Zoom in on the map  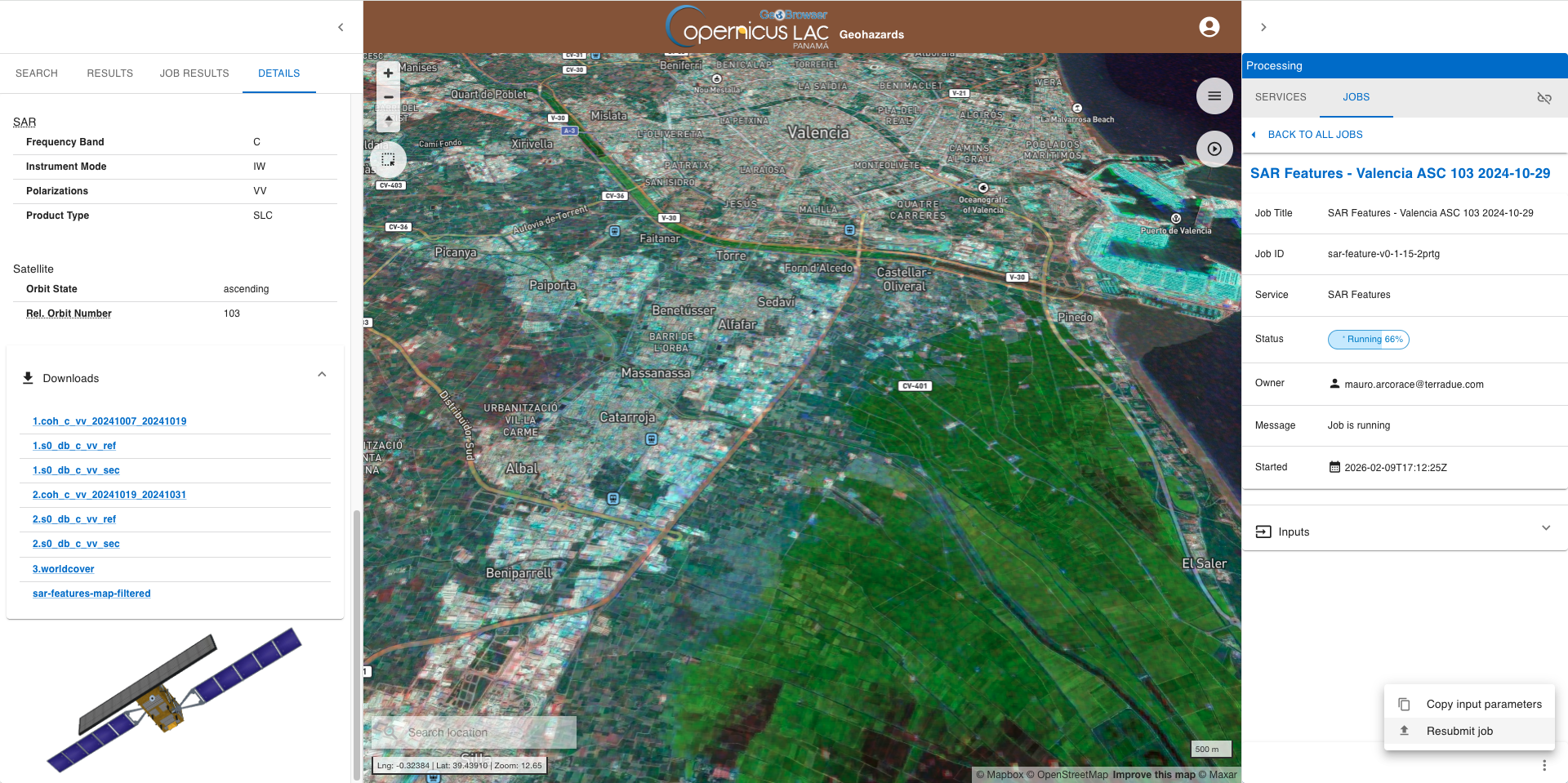point(389,73)
